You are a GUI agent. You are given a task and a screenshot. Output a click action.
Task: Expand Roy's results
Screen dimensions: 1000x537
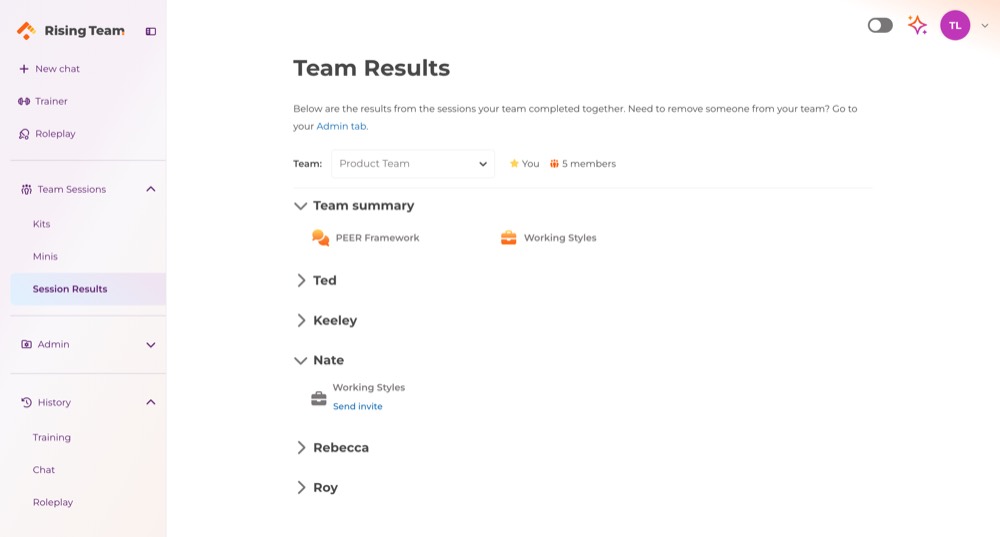301,488
